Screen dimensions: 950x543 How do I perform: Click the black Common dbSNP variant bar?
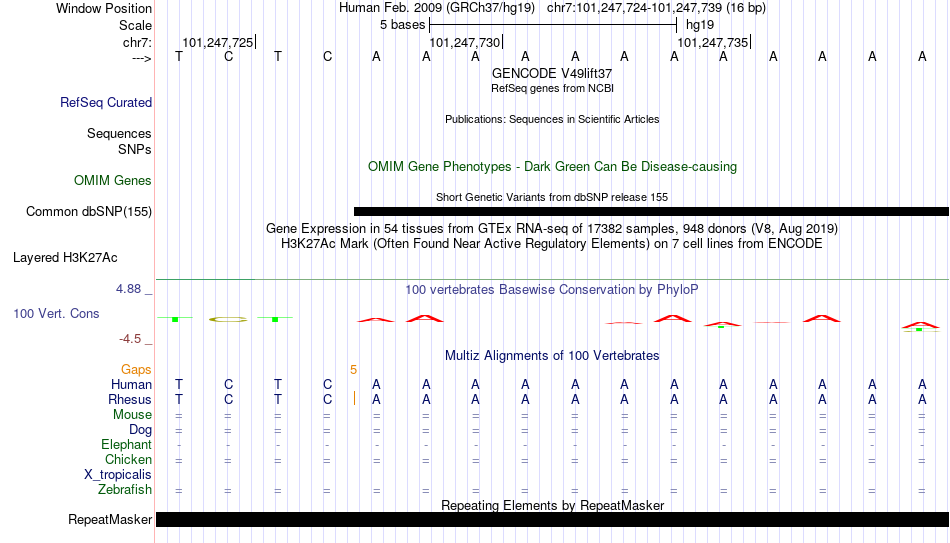tap(651, 212)
